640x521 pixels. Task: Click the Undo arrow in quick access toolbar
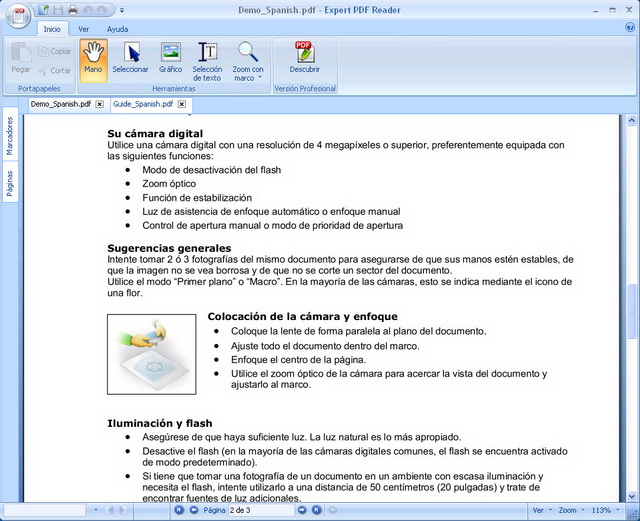pyautogui.click(x=88, y=10)
